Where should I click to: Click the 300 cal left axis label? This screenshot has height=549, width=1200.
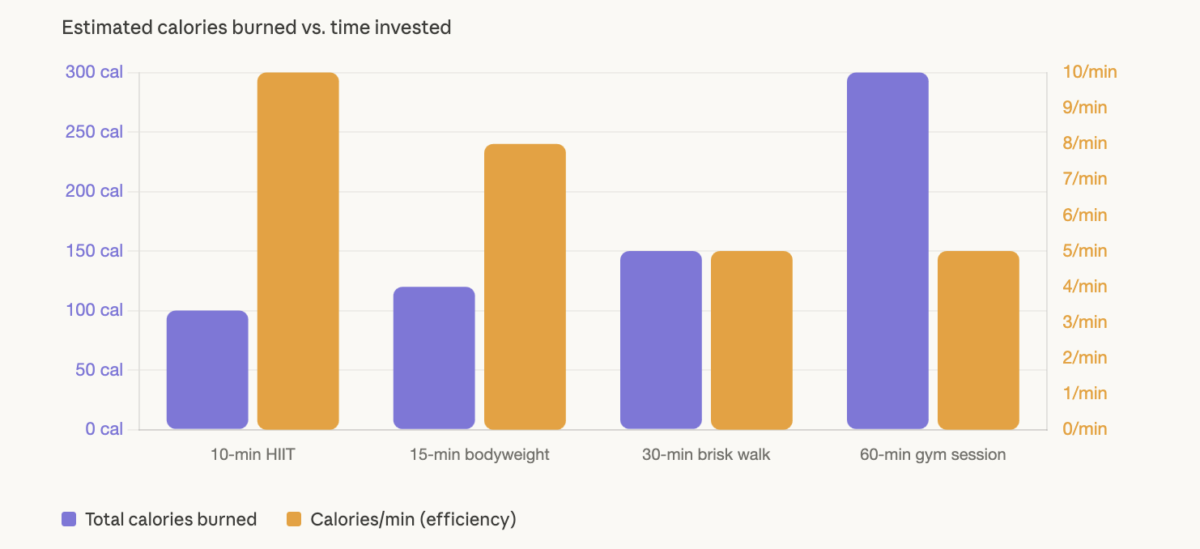click(94, 72)
